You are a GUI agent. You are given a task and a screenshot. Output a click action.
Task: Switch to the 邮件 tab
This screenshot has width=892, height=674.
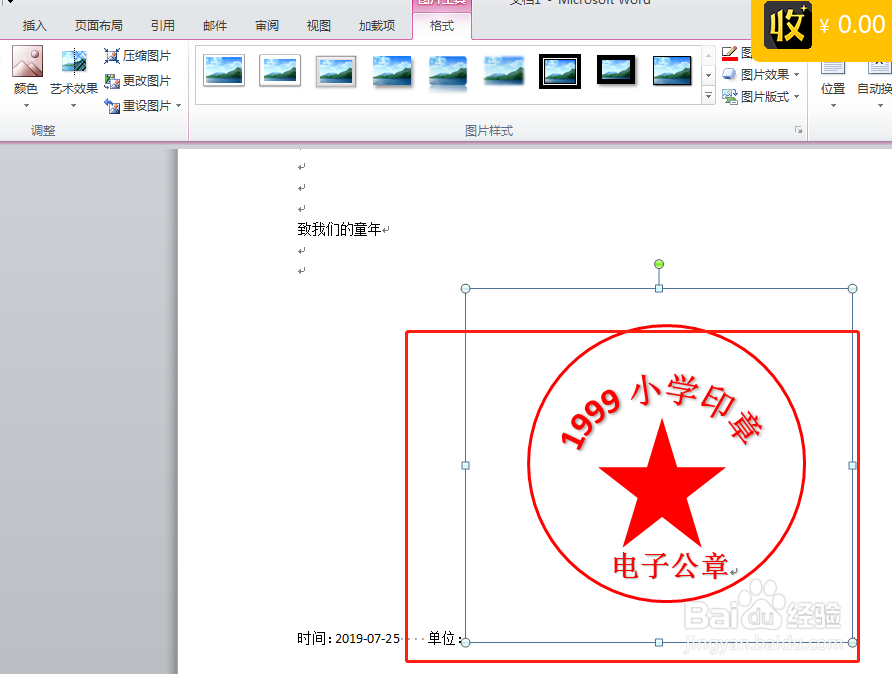214,26
